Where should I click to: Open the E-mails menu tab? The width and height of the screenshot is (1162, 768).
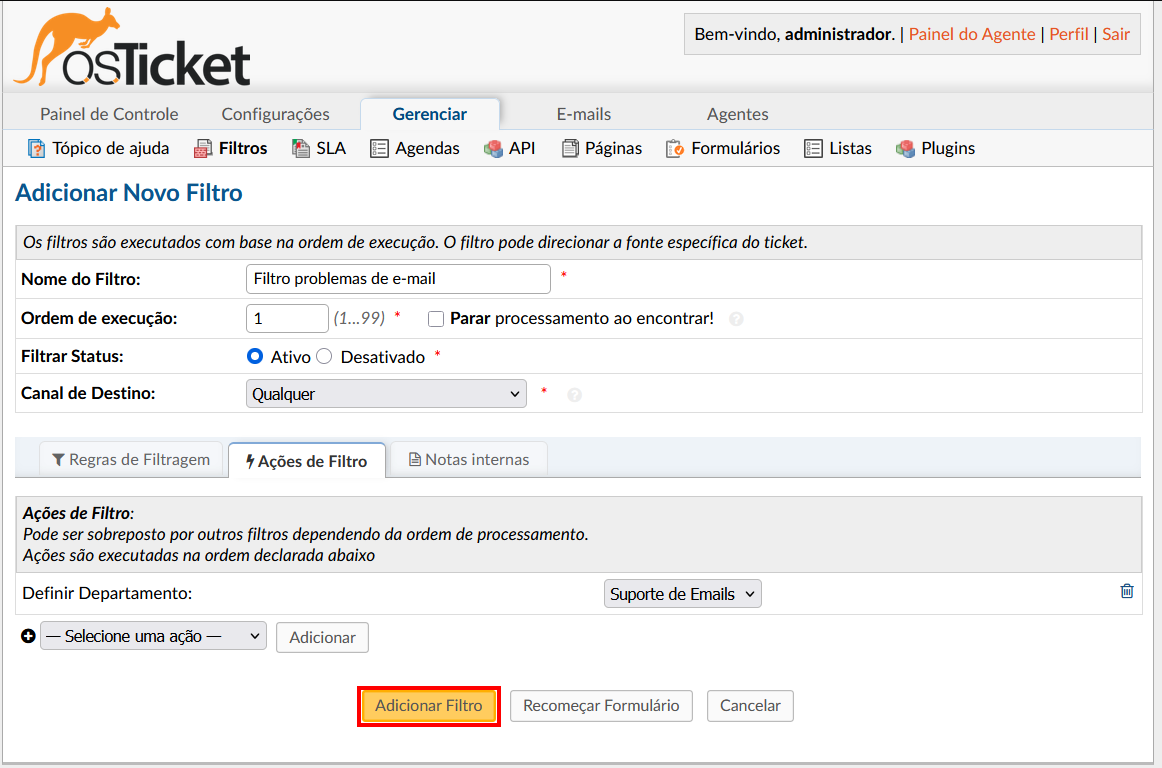583,113
